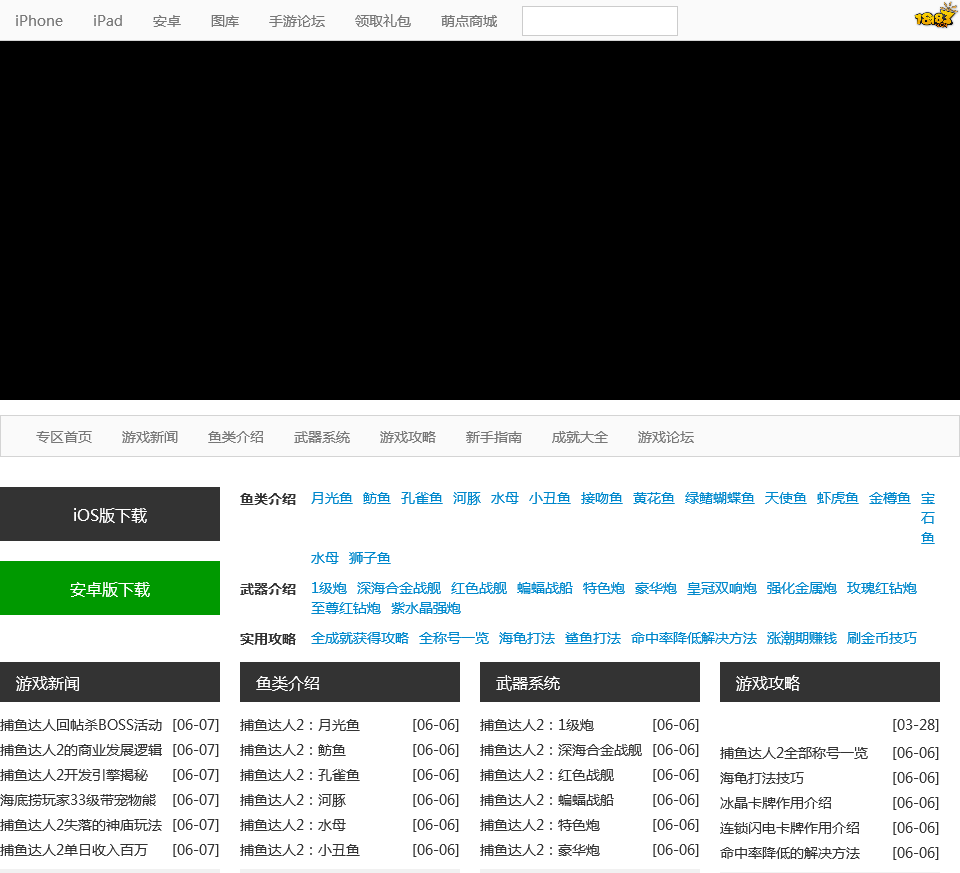
Task: Click the 全称号一览 link
Action: (x=454, y=639)
